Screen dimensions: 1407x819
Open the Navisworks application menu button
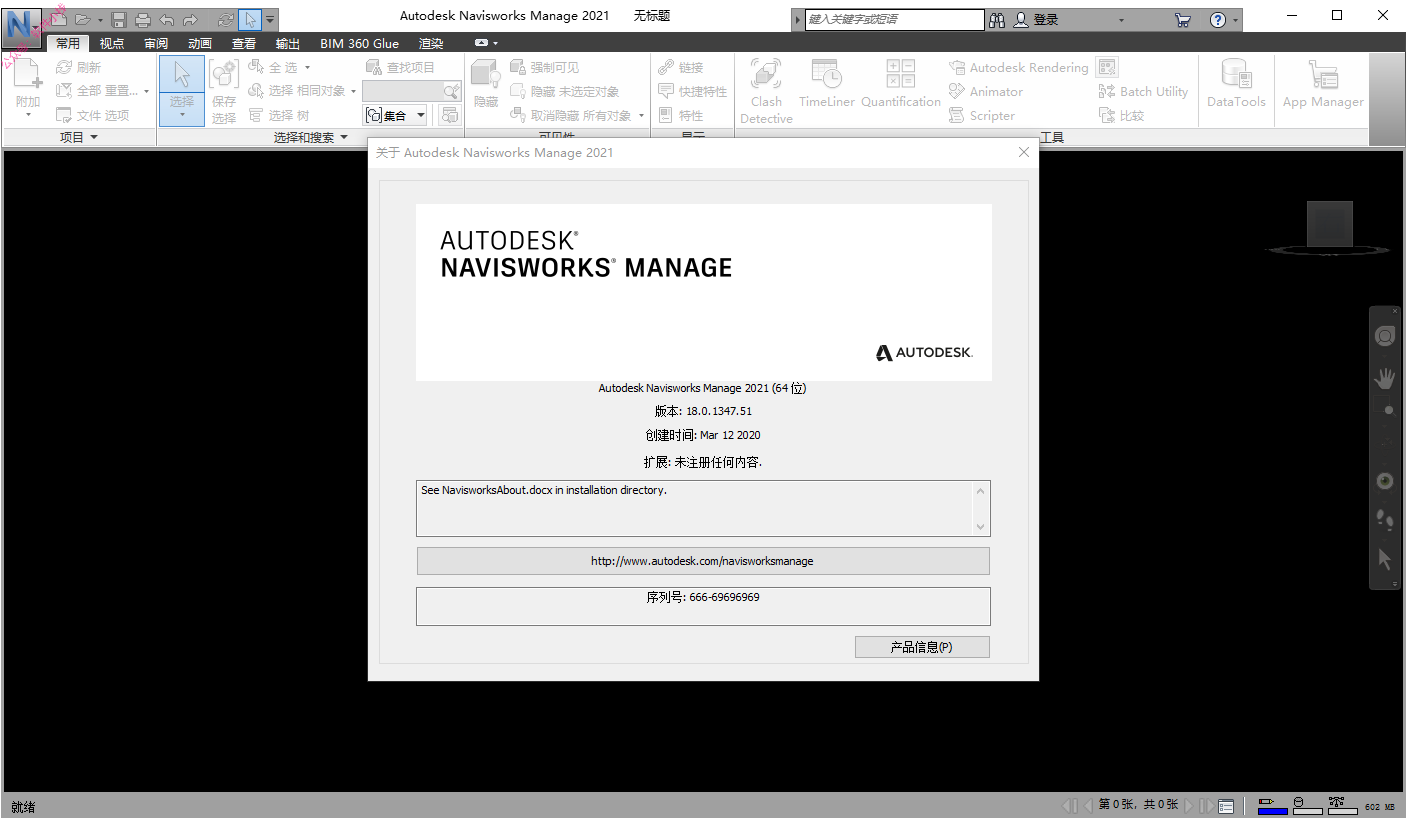tap(21, 26)
